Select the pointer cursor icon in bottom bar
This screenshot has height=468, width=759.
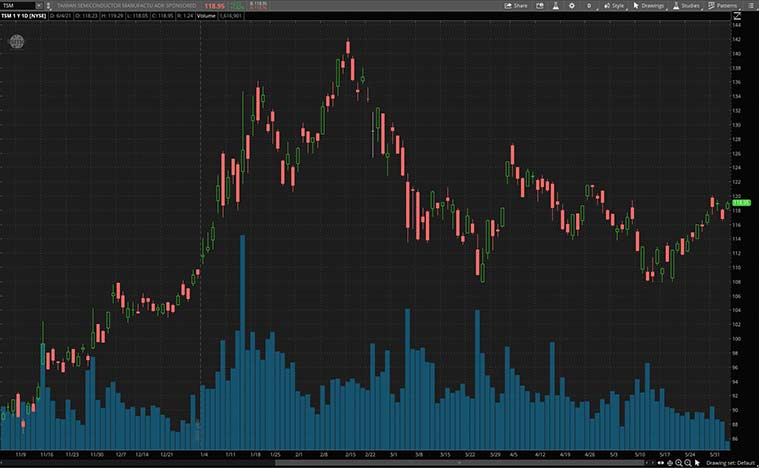tap(697, 463)
